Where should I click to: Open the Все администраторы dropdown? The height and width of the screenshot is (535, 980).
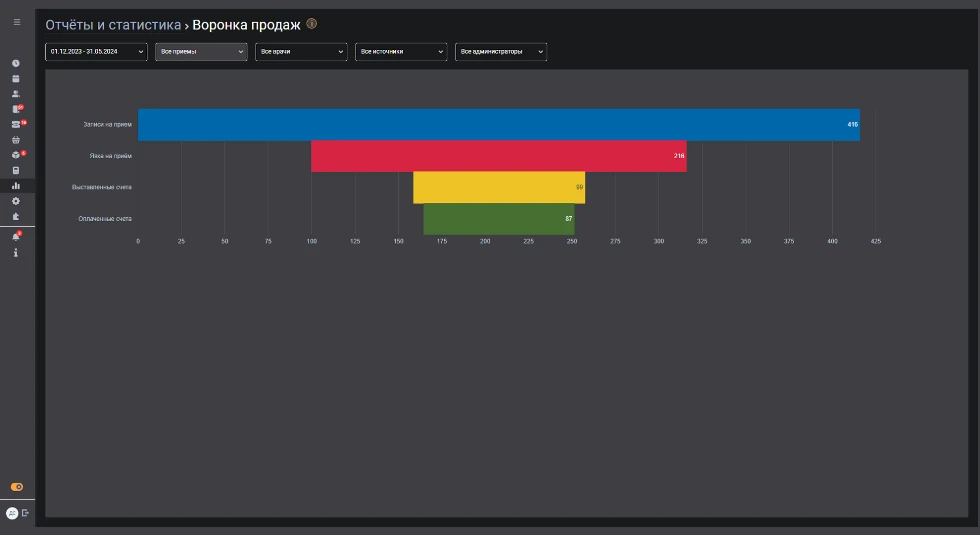500,51
